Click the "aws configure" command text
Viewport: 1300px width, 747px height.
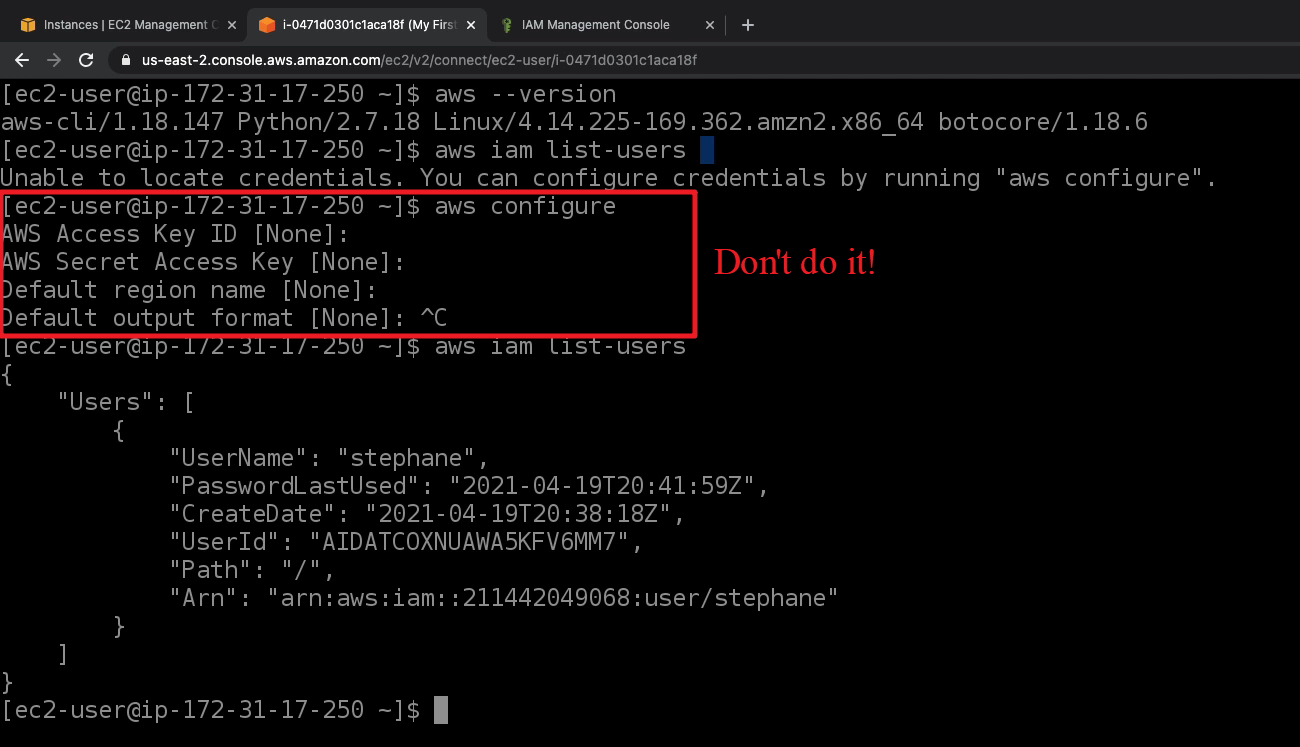point(525,206)
